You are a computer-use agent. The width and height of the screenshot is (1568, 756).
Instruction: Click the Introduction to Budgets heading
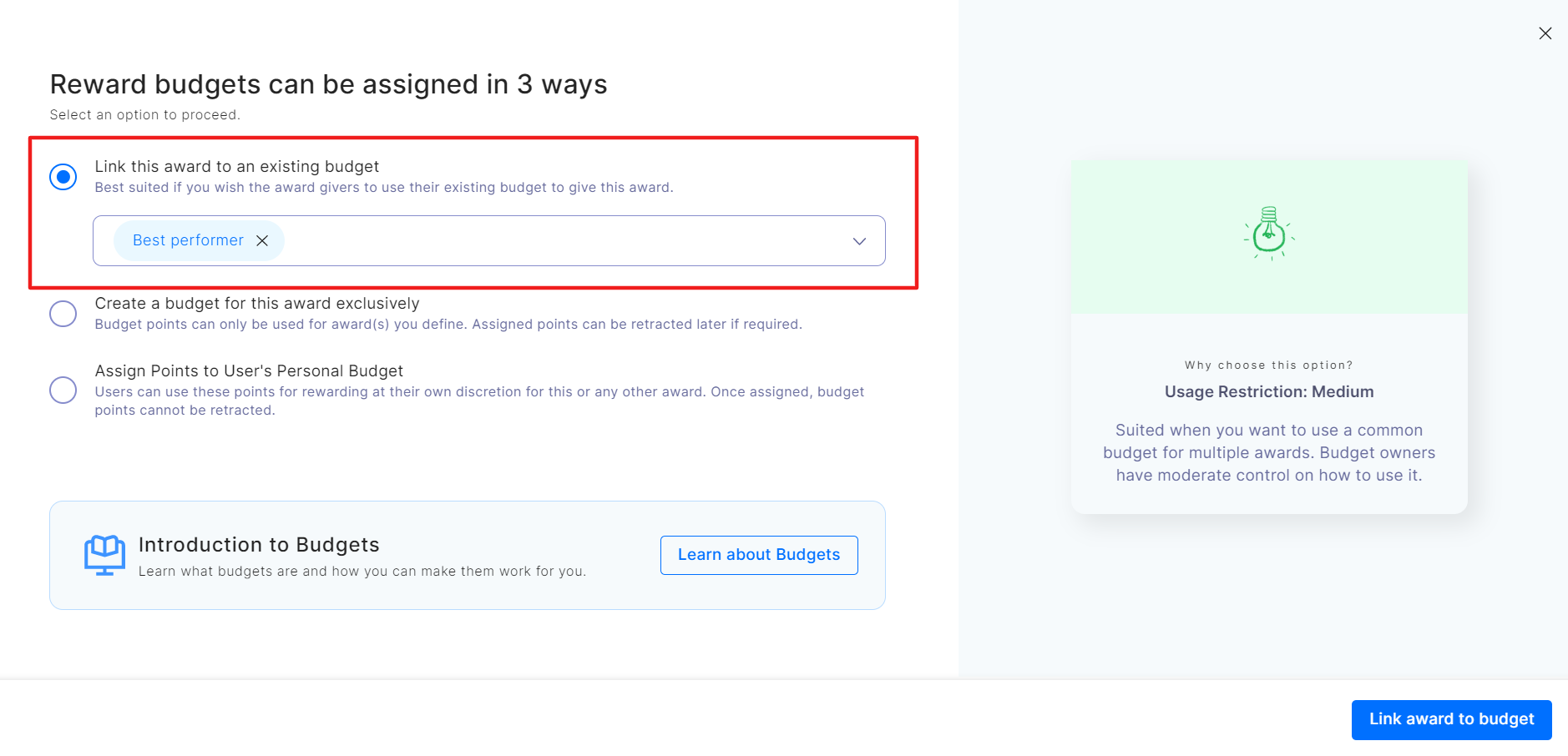coord(259,545)
